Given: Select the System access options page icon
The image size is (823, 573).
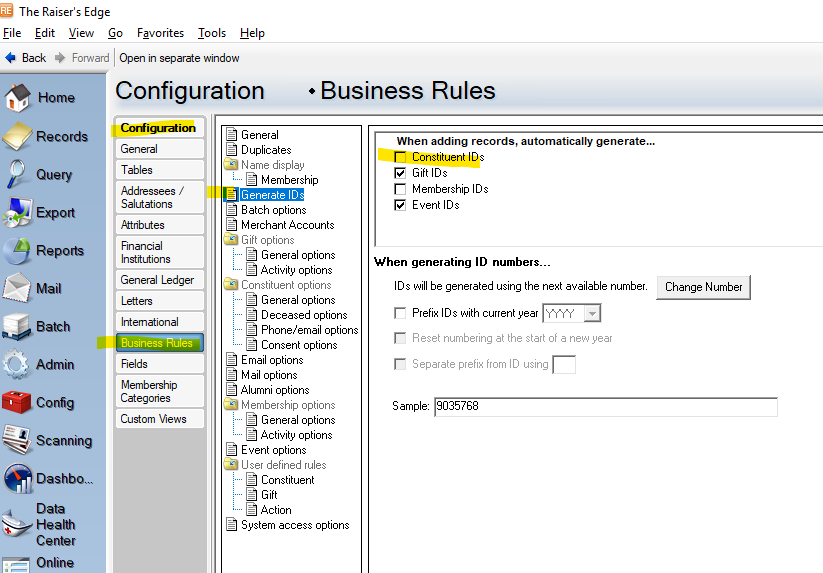Looking at the screenshot, I should tap(231, 525).
